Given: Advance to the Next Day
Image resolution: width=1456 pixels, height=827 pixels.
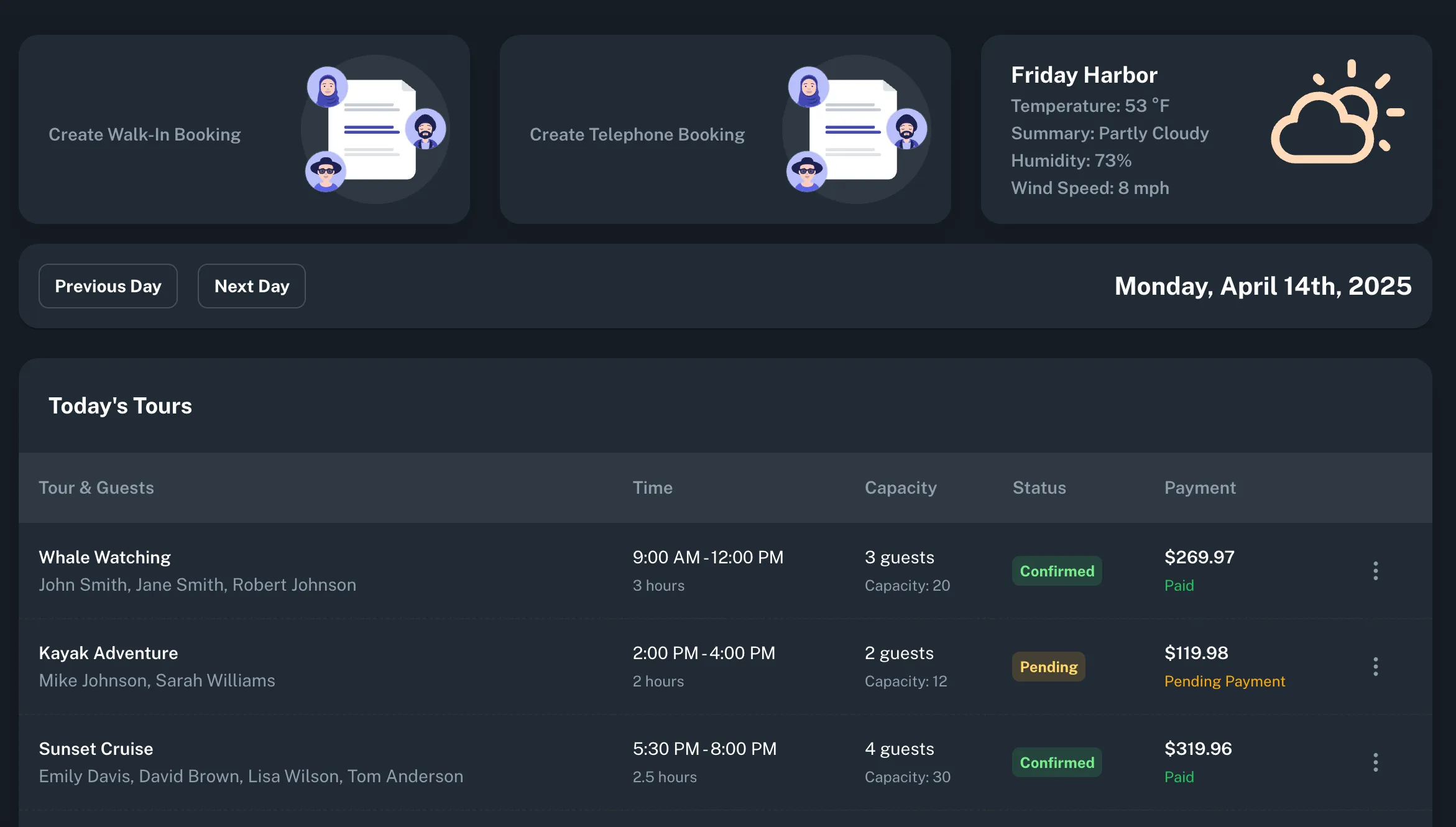Looking at the screenshot, I should (251, 286).
